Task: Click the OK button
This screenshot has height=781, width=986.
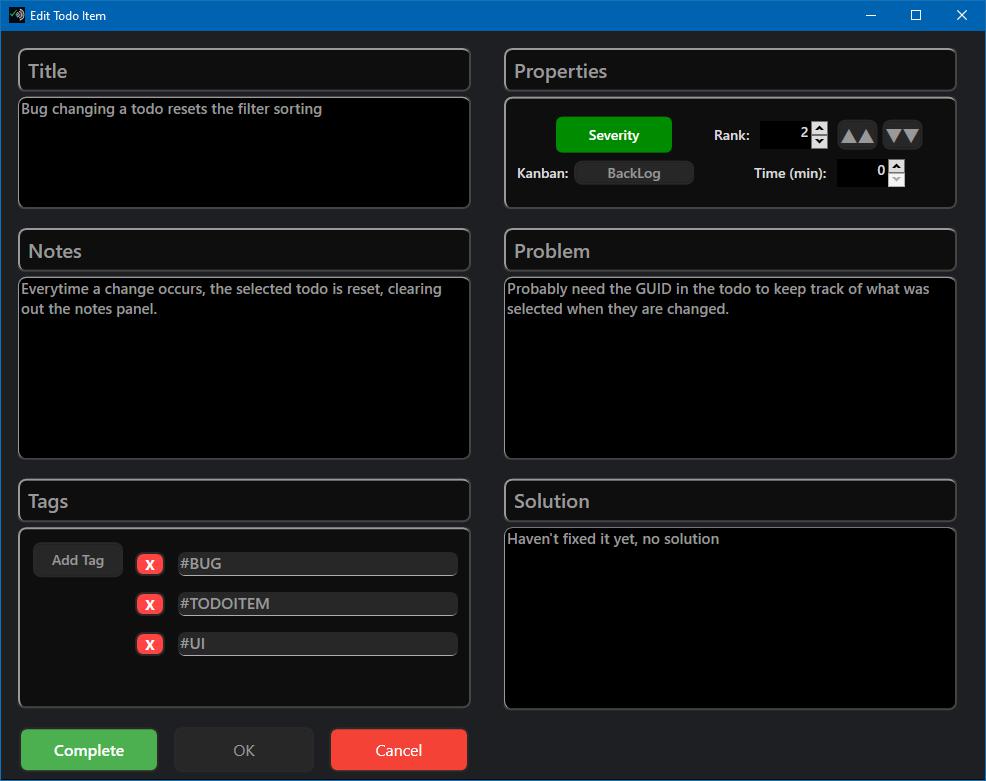Action: click(x=244, y=750)
